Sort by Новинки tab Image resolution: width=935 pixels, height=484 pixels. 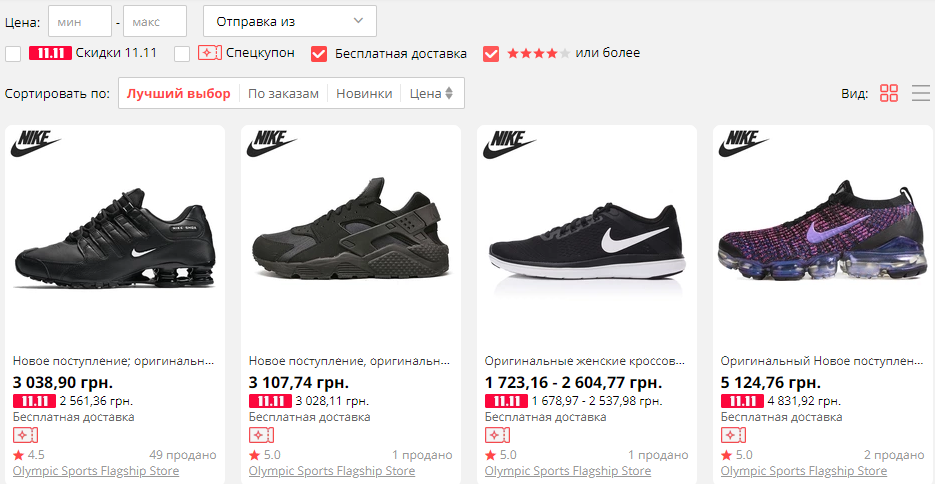[x=364, y=93]
